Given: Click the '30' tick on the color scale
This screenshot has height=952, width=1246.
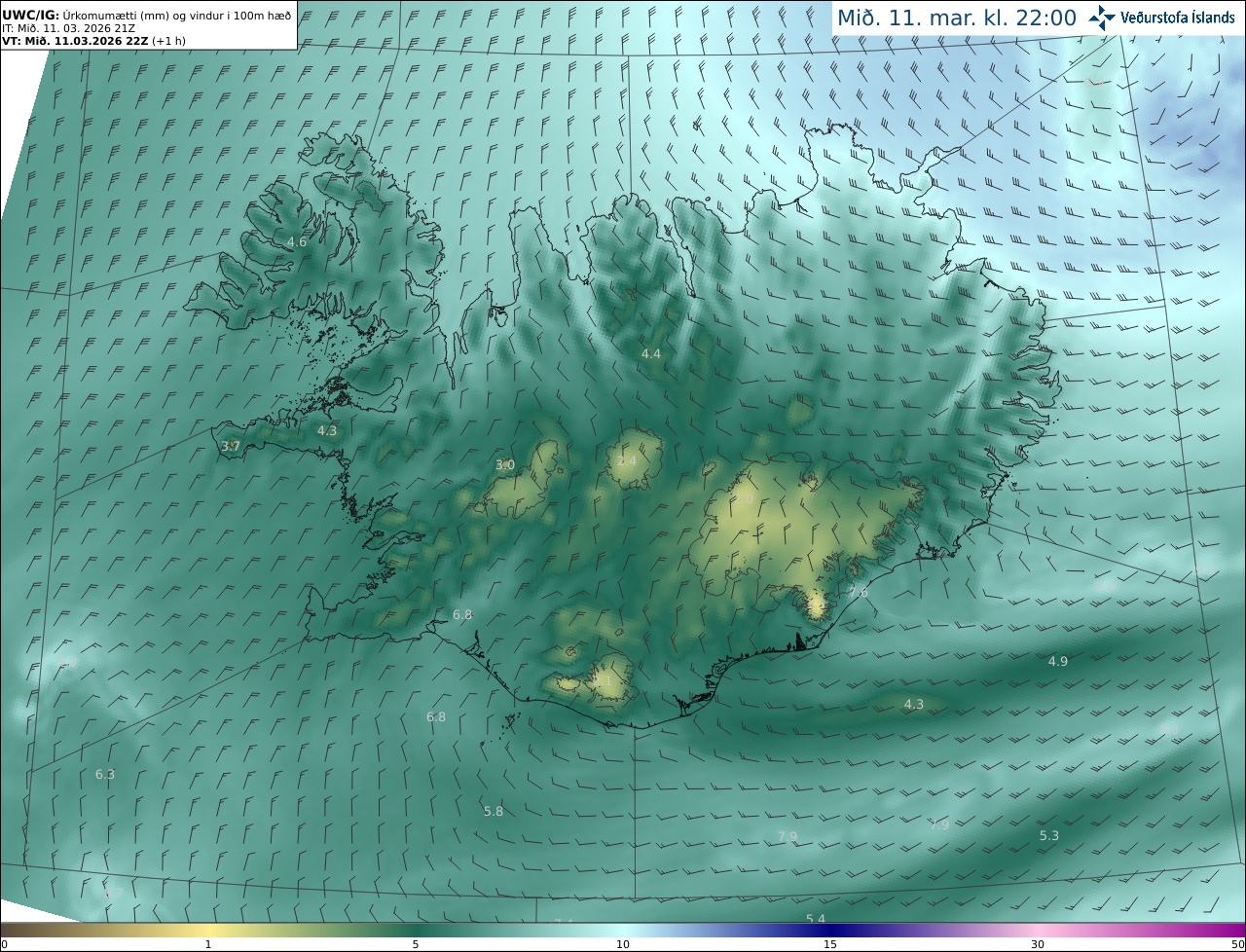Looking at the screenshot, I should 1038,944.
